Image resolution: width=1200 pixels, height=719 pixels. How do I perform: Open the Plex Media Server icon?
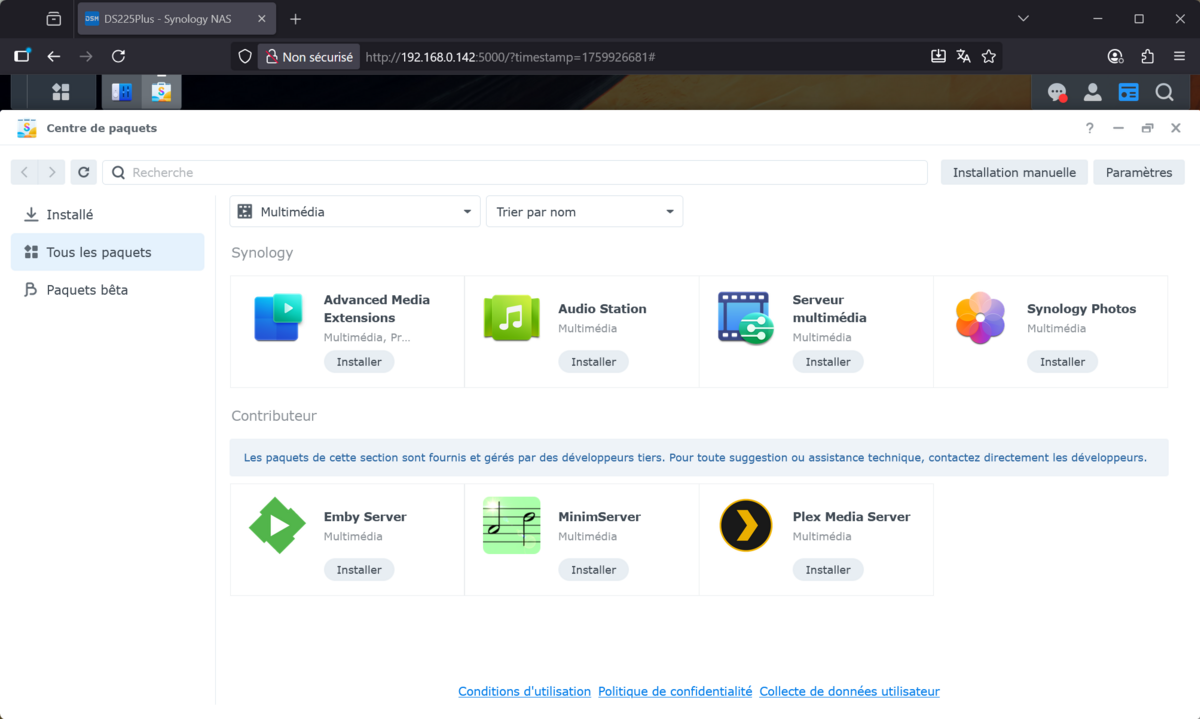point(745,525)
